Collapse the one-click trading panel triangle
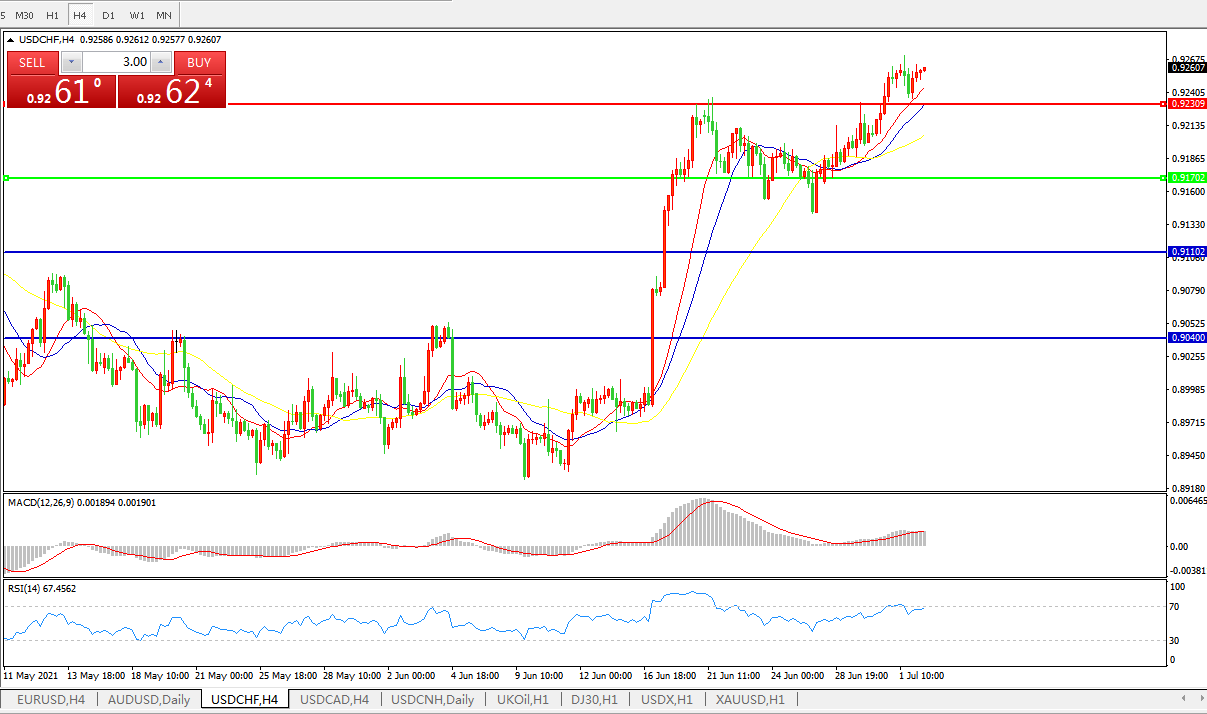1207x714 pixels. click(x=11, y=40)
